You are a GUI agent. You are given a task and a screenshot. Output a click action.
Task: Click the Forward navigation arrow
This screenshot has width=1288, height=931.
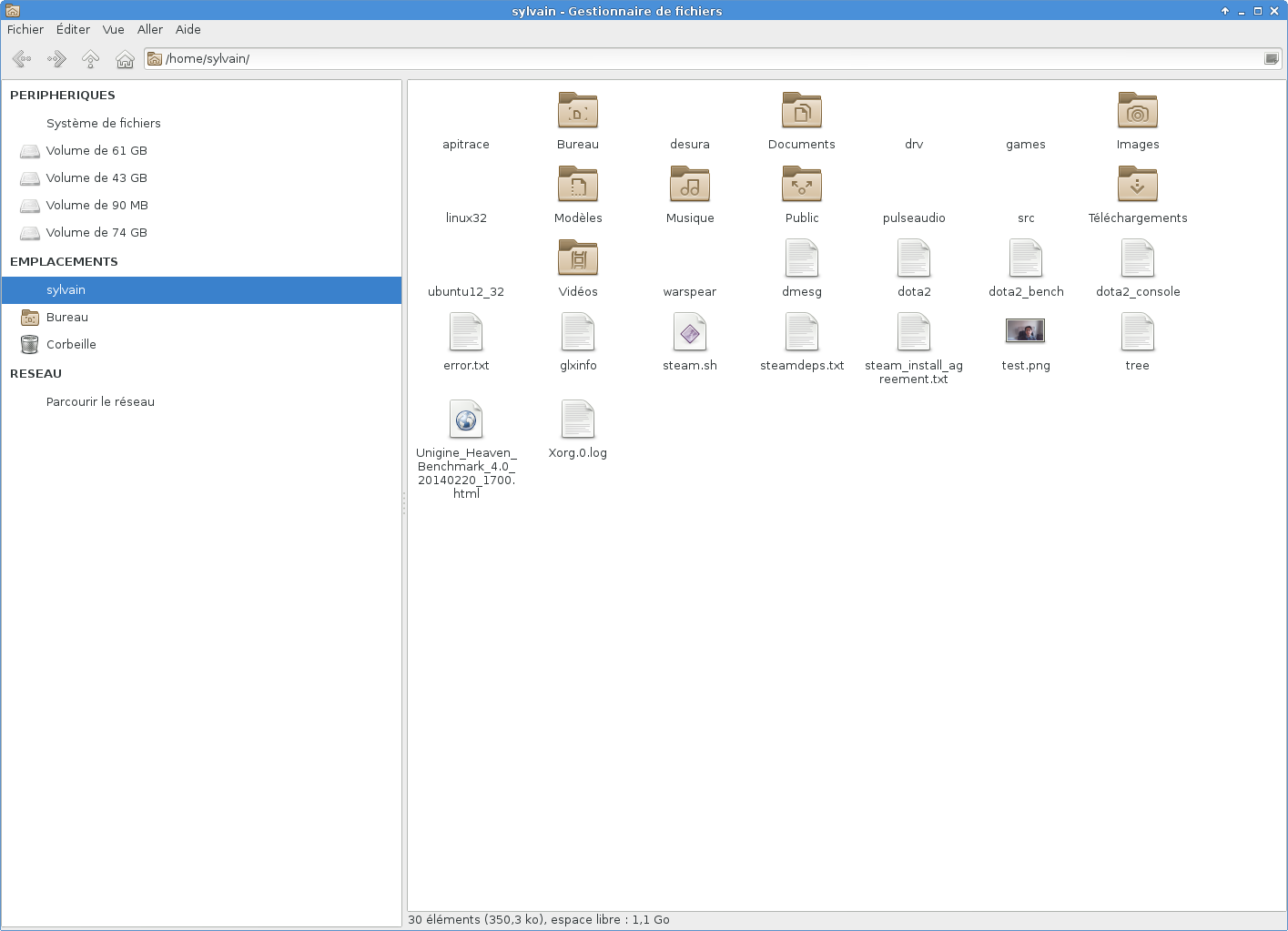[56, 59]
